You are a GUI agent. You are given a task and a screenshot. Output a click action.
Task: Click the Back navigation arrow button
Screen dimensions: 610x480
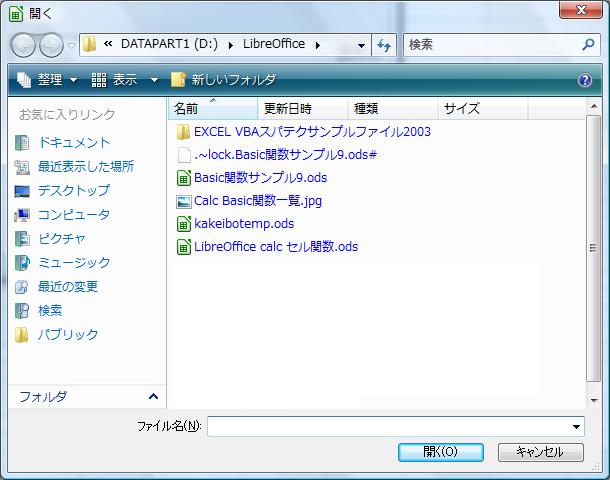pyautogui.click(x=23, y=45)
